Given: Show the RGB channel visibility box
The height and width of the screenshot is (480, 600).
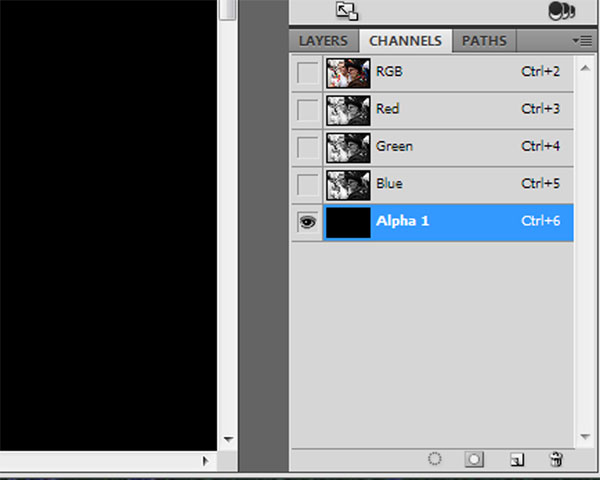Looking at the screenshot, I should pos(308,73).
